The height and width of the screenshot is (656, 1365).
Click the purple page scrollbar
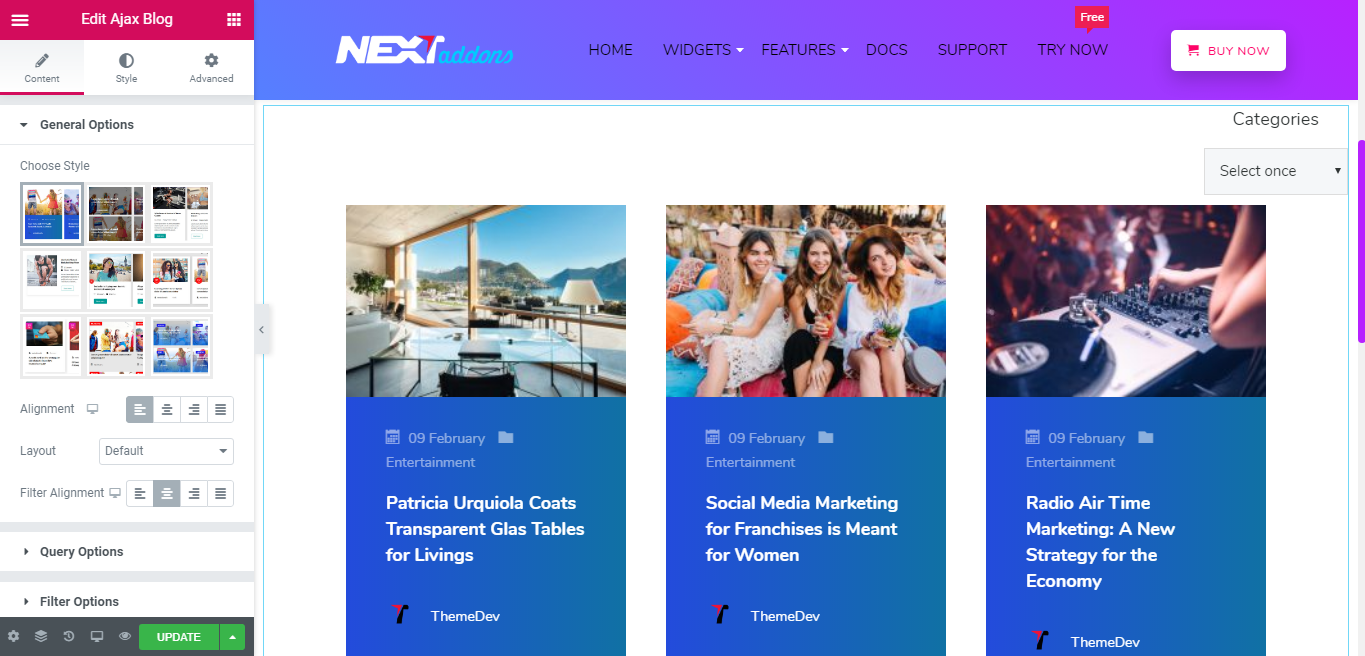1361,242
